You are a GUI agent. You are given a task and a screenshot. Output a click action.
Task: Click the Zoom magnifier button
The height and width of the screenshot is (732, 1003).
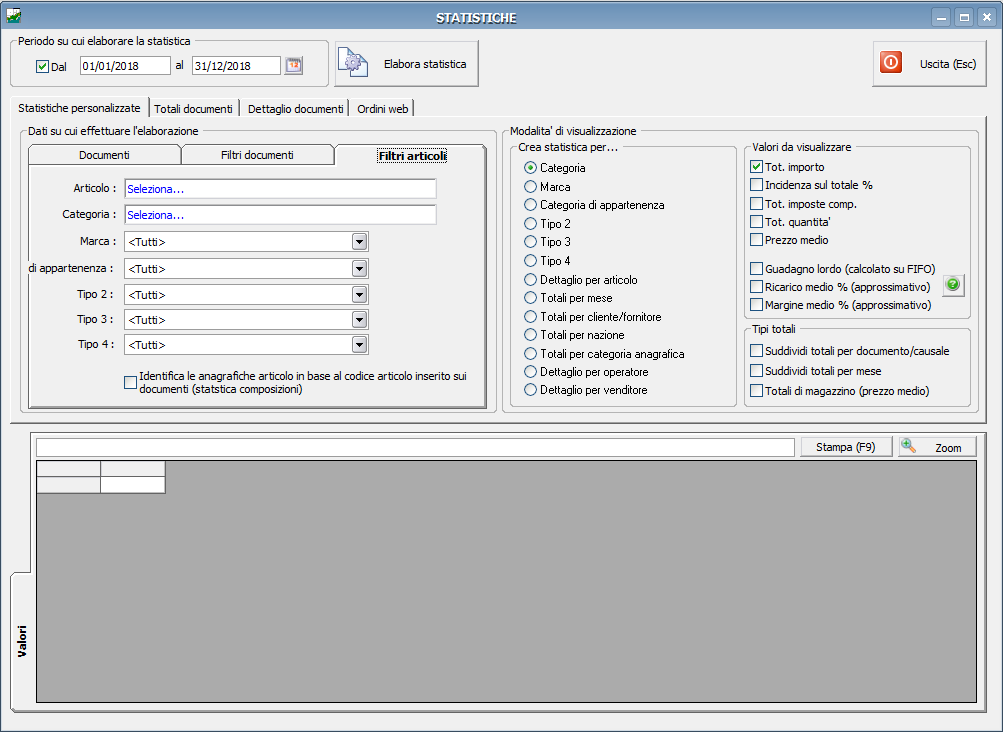click(937, 448)
